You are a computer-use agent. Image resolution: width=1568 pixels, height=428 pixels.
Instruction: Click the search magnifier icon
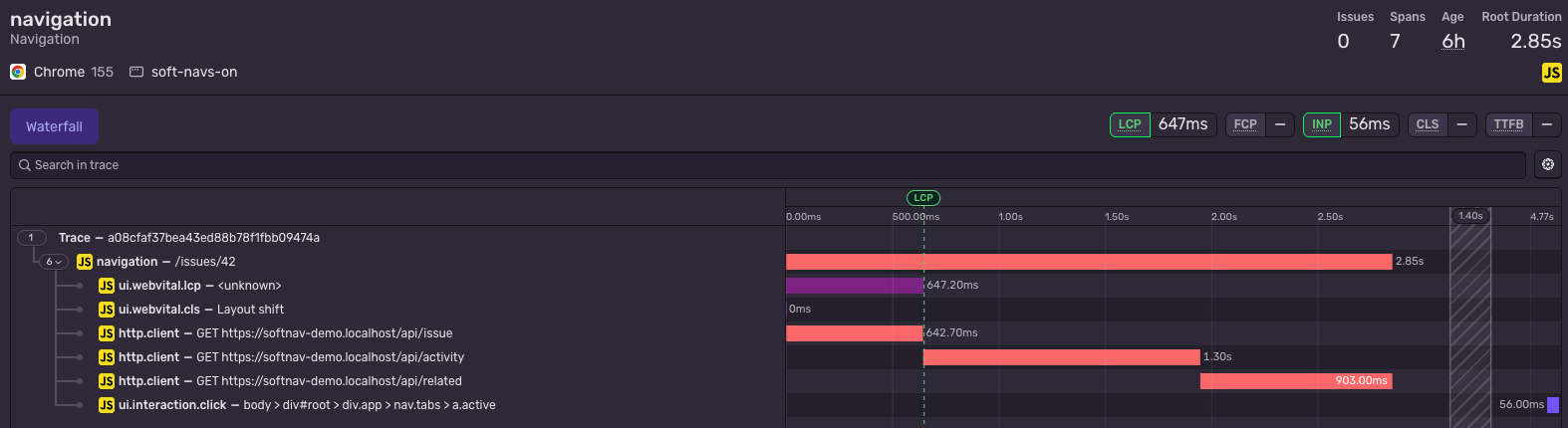click(25, 165)
